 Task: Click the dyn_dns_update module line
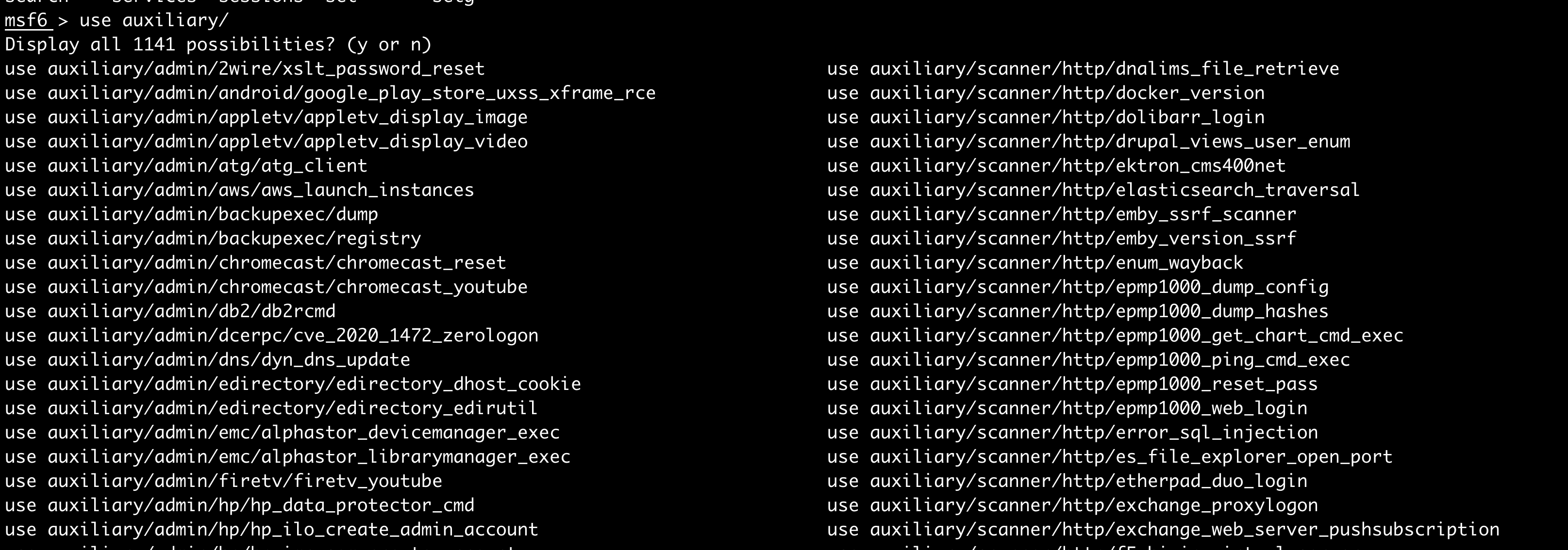coord(208,360)
